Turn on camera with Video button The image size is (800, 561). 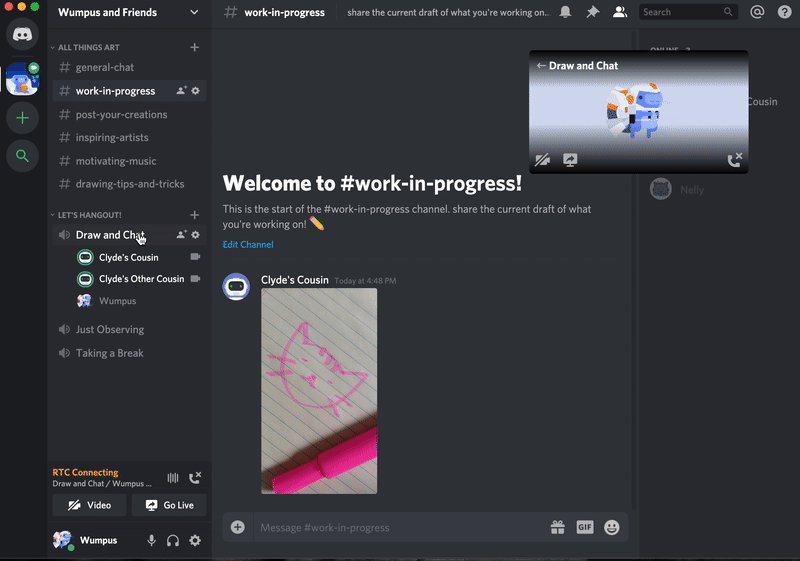tap(89, 505)
